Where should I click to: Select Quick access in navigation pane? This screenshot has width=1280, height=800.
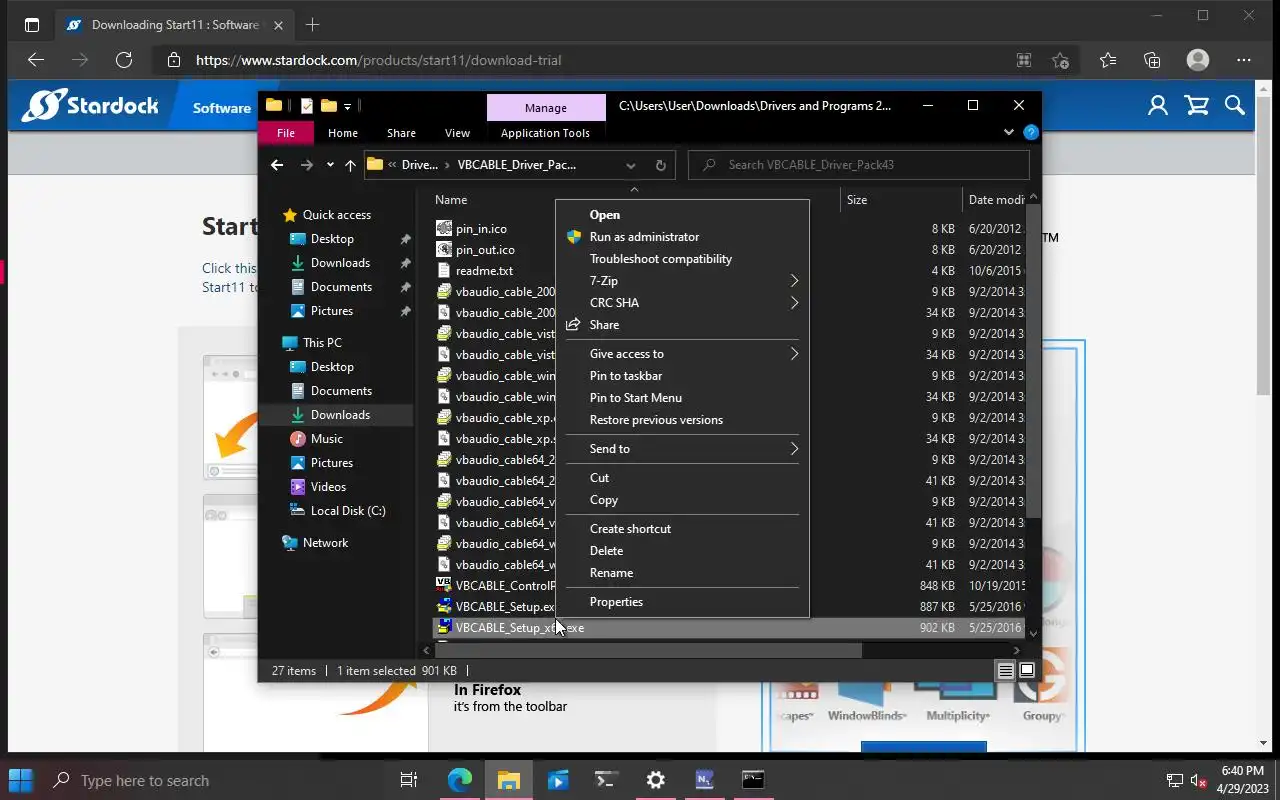[x=337, y=215]
